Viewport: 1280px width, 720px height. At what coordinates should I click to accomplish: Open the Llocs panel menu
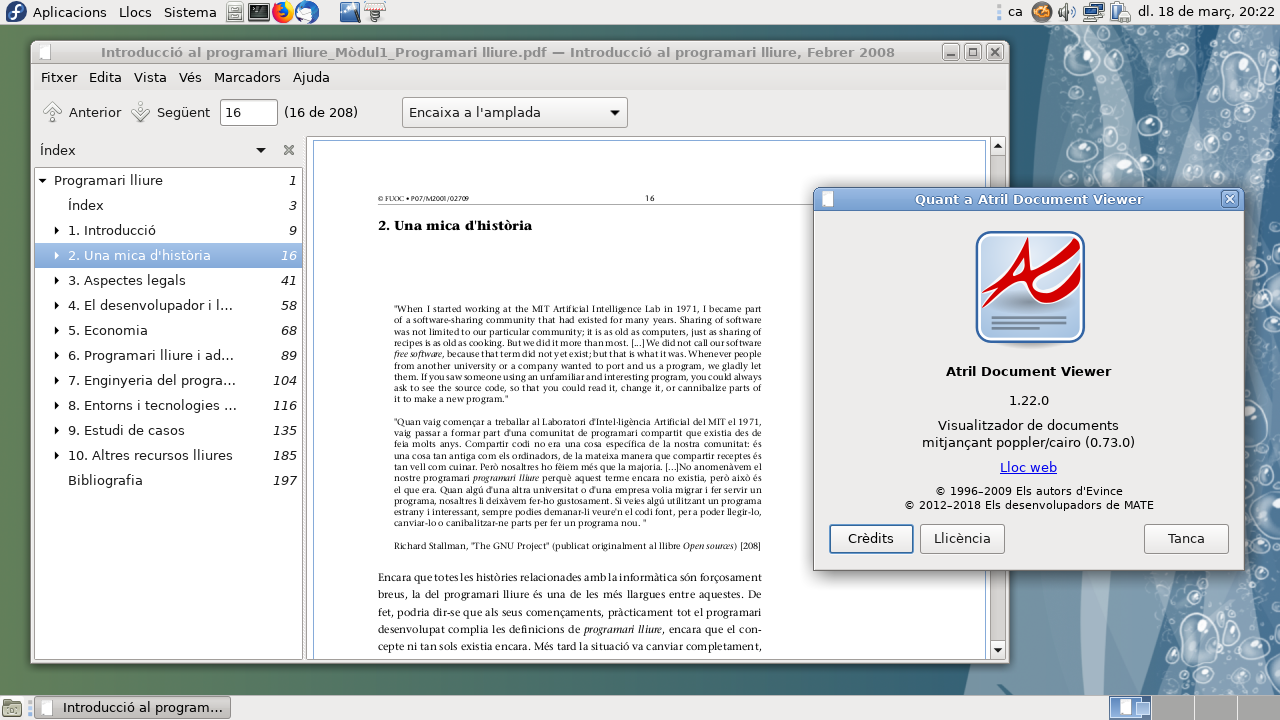click(x=135, y=12)
